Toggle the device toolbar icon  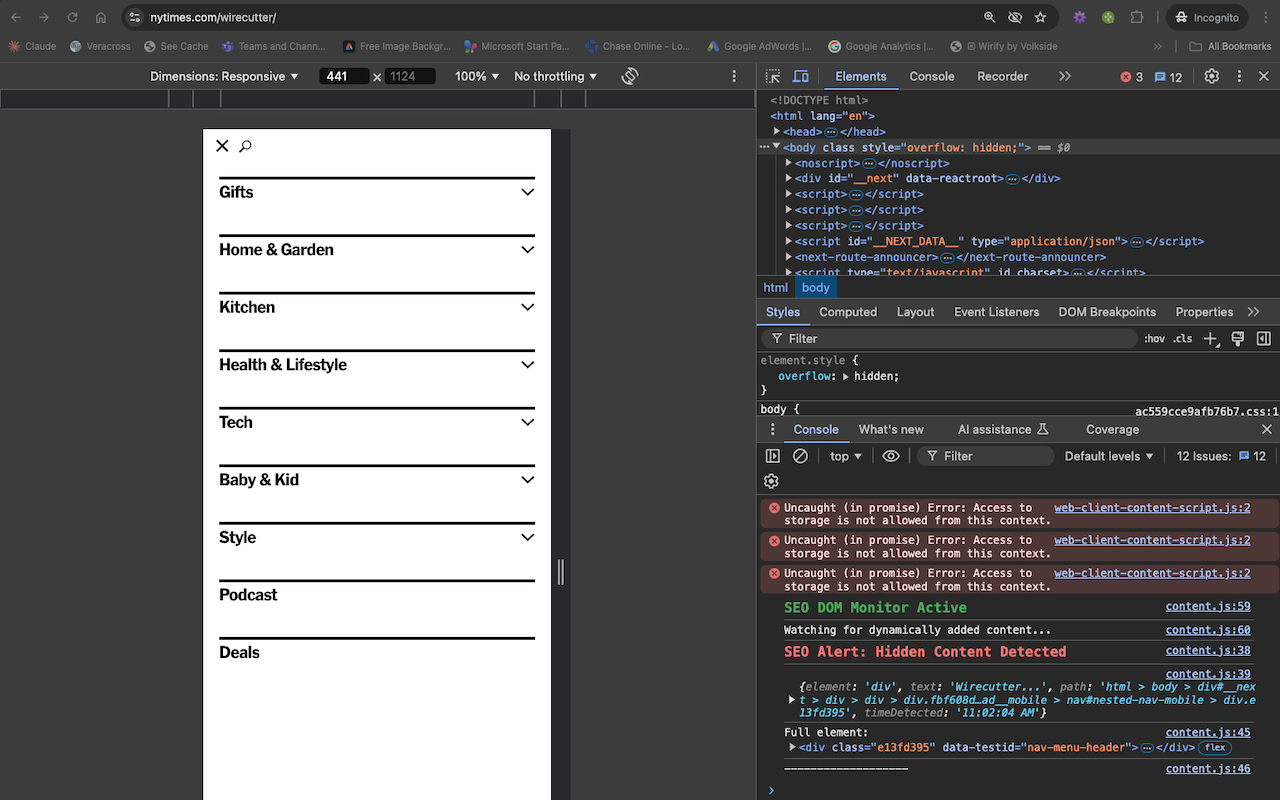801,77
